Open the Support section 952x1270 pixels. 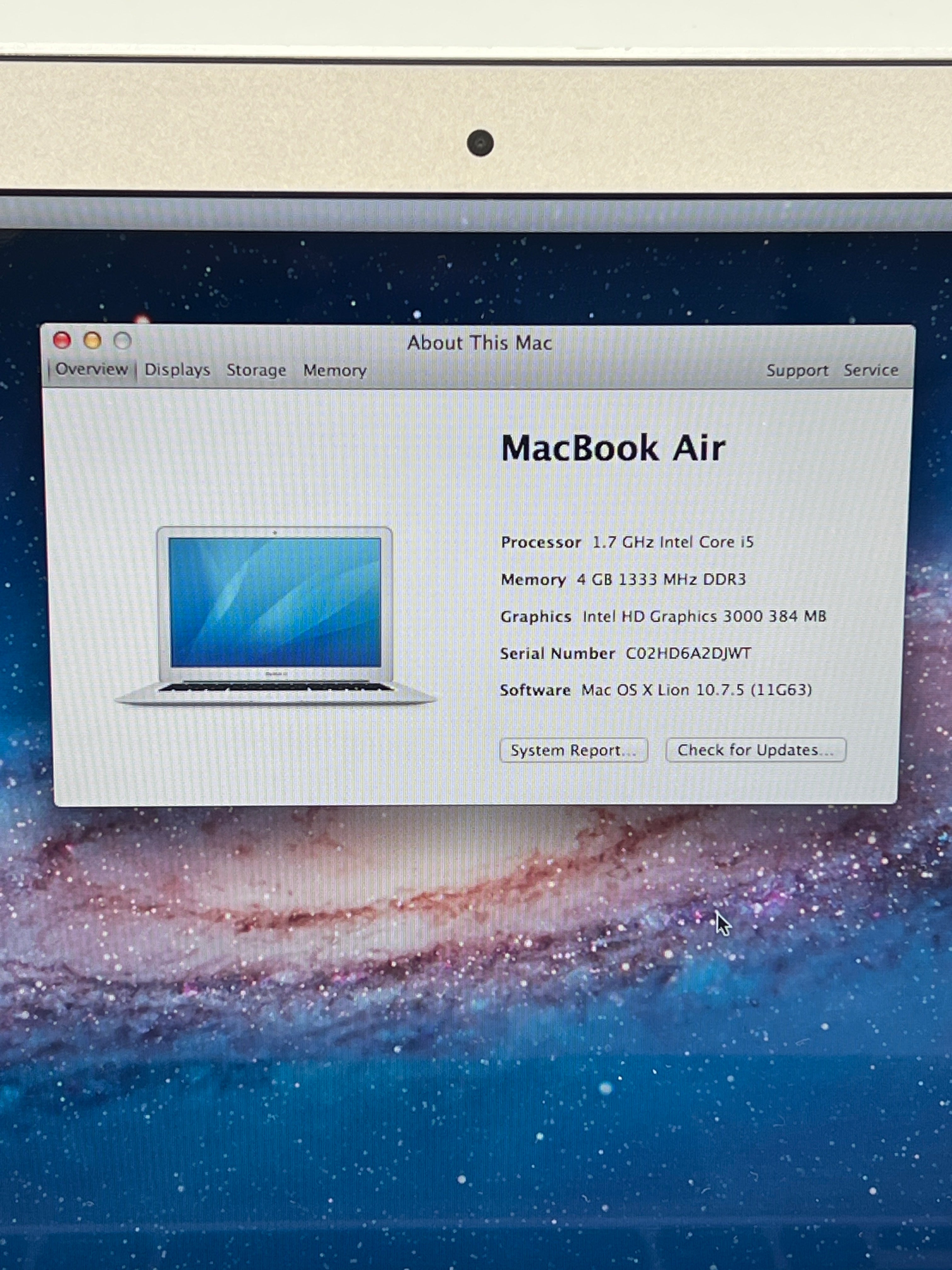(797, 370)
